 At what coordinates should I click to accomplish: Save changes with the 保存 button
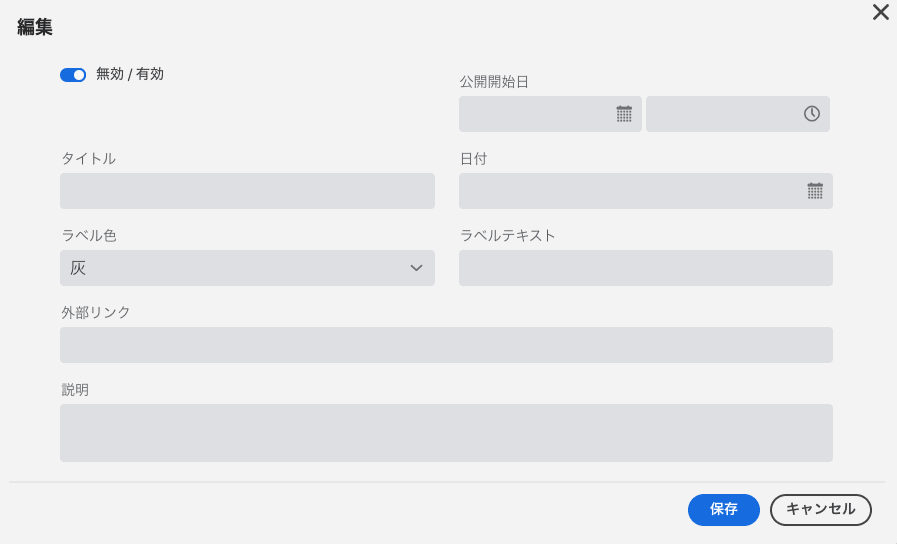(724, 510)
